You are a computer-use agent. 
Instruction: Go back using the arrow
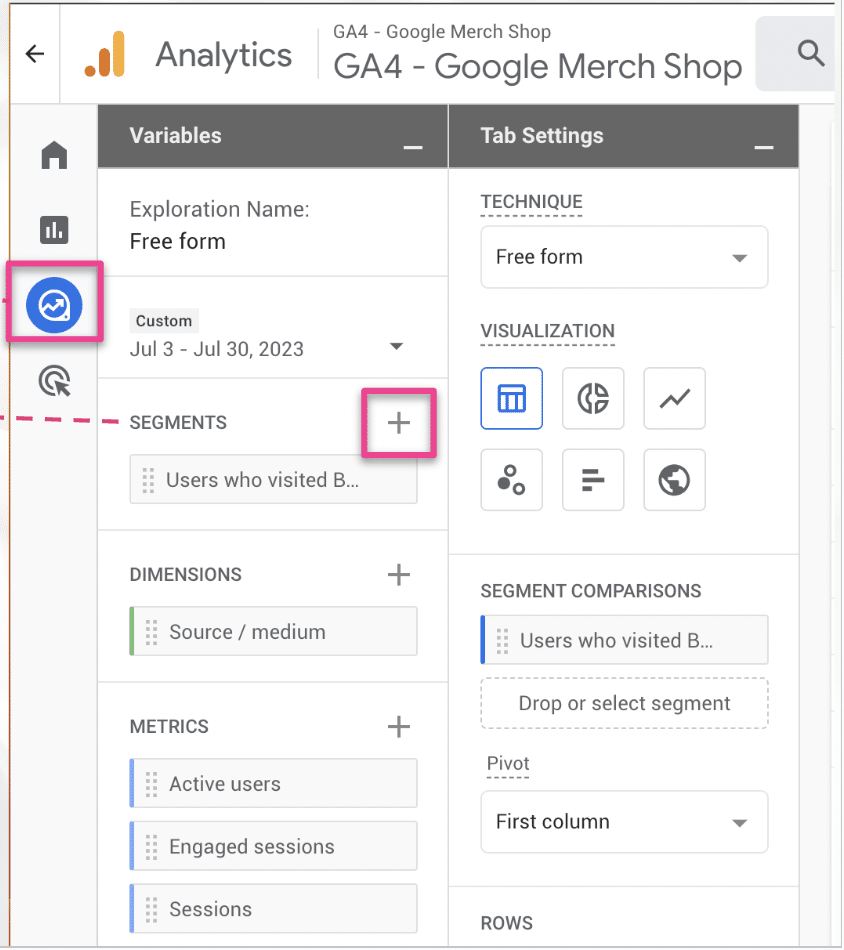[35, 54]
